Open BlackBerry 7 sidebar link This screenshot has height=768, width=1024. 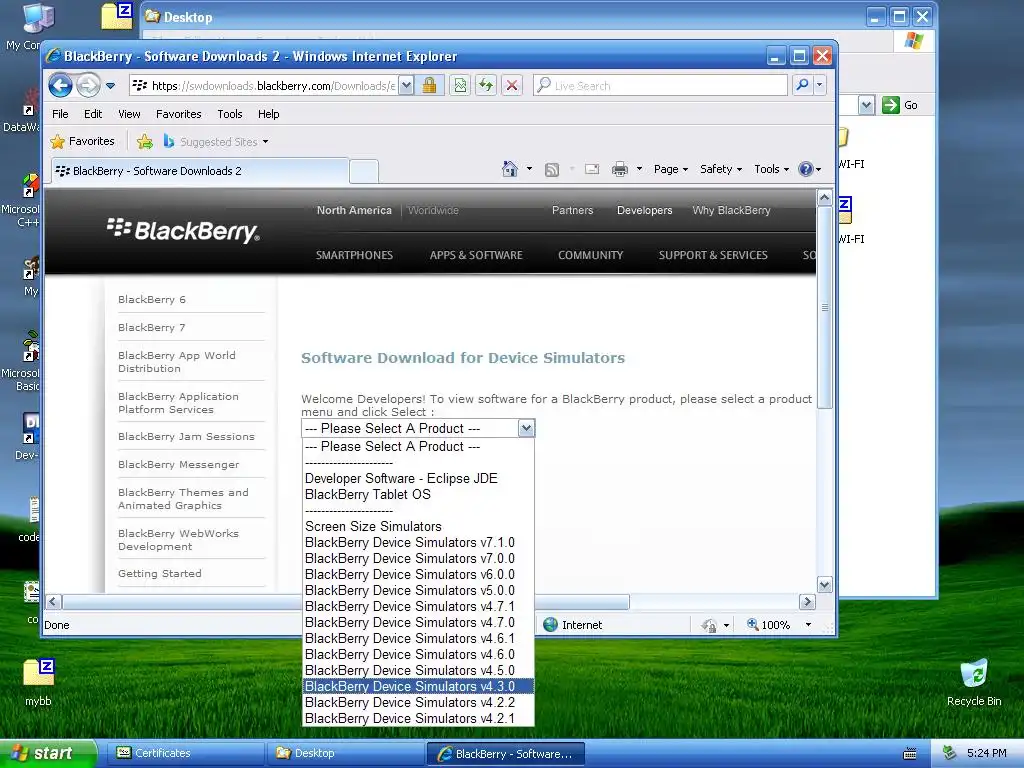tap(152, 327)
